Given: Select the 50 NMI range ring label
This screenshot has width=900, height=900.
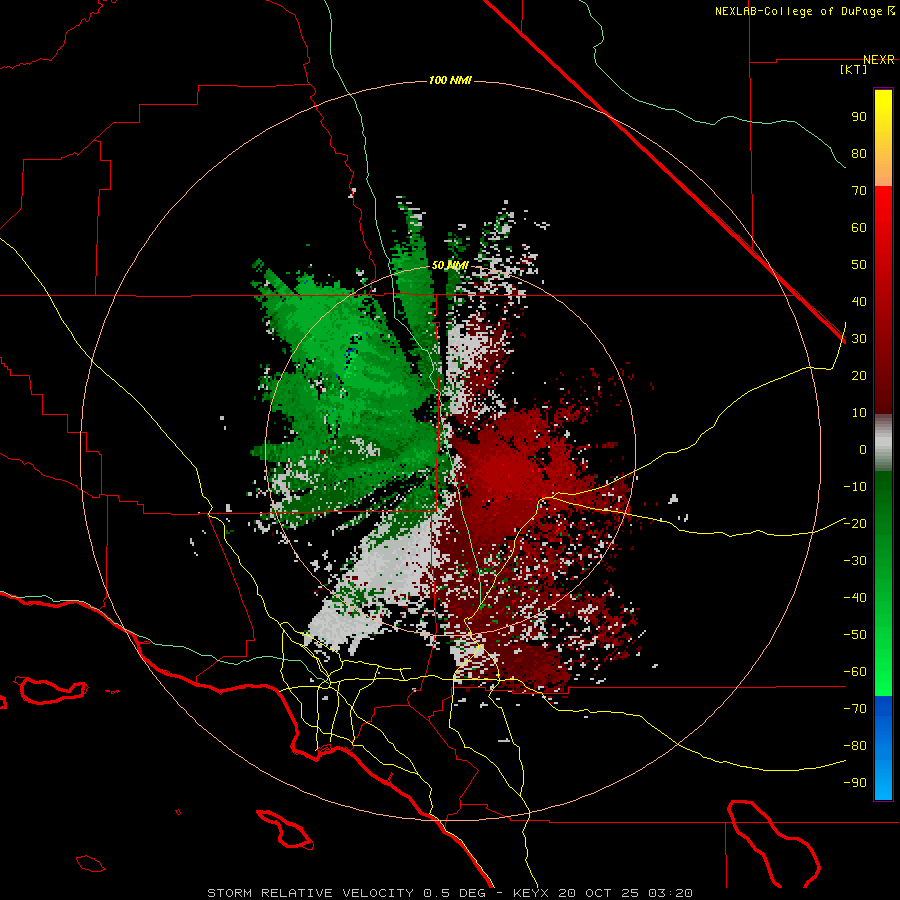Looking at the screenshot, I should click(x=450, y=265).
